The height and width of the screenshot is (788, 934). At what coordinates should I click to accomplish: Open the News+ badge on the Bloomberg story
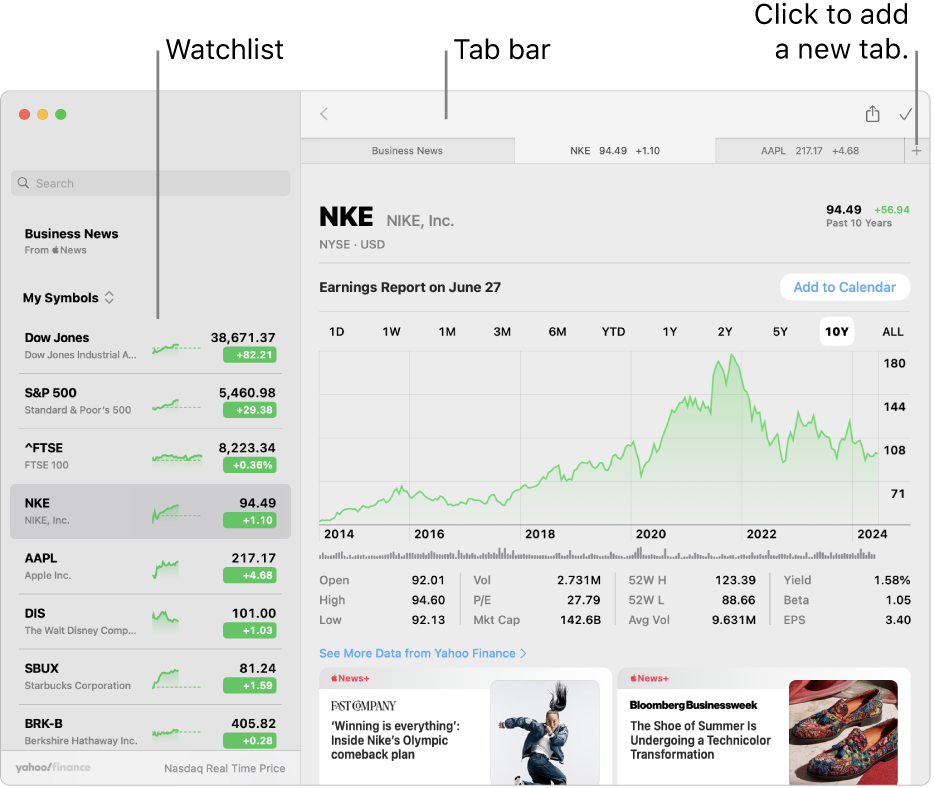(650, 678)
